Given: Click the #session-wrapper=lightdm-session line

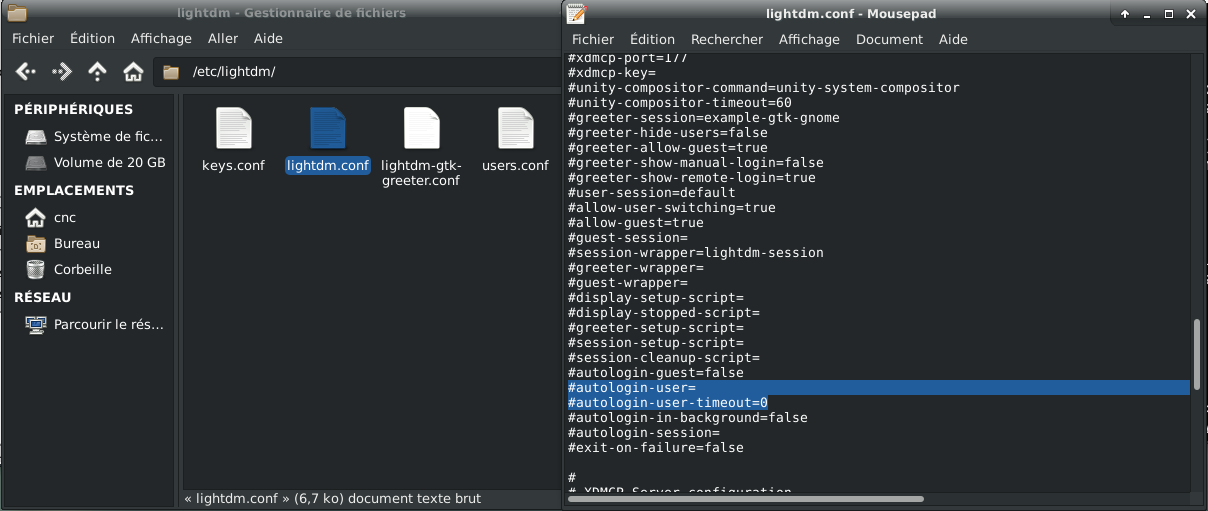Looking at the screenshot, I should [695, 252].
